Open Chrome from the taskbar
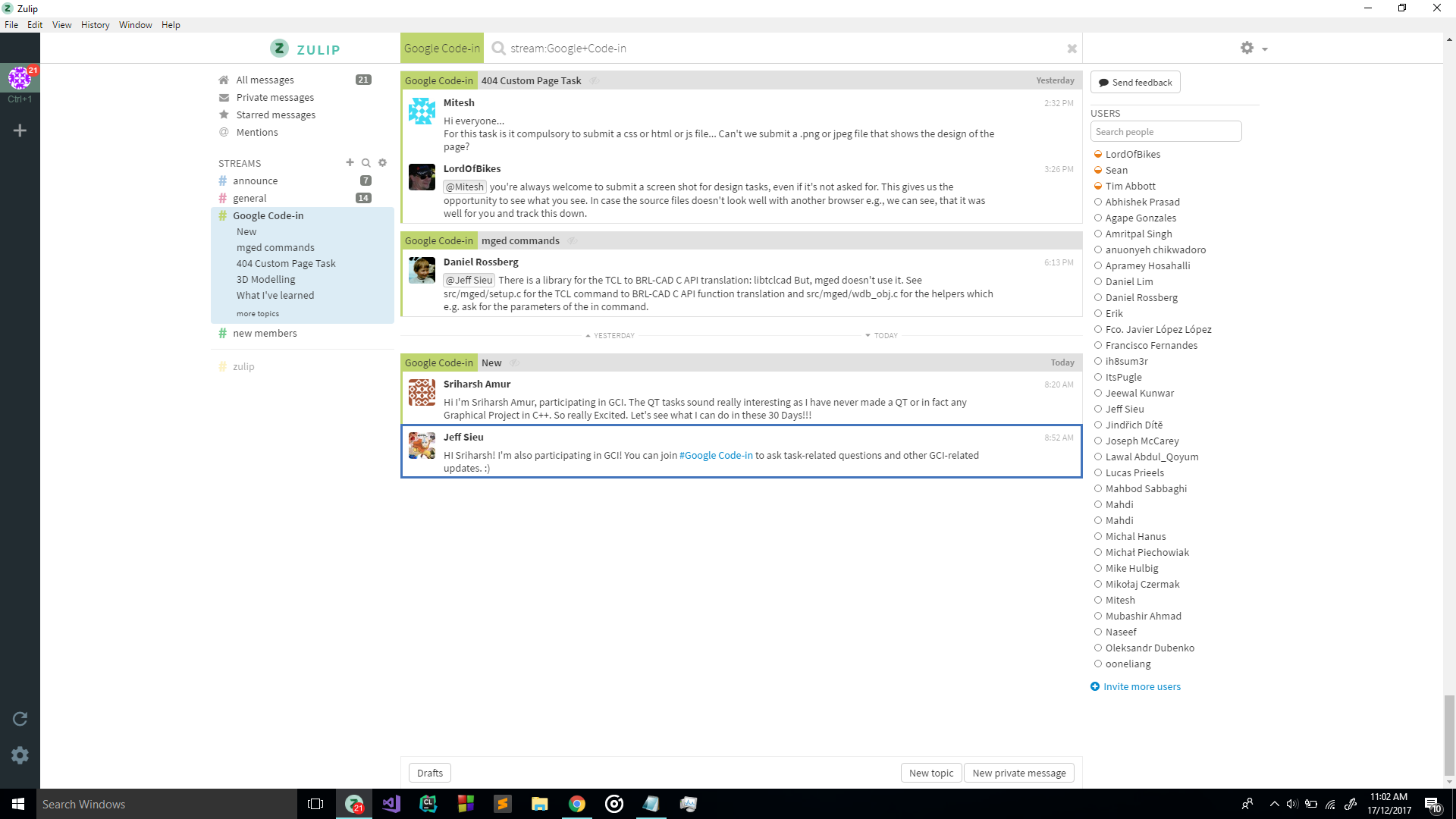This screenshot has height=819, width=1456. pos(577,804)
